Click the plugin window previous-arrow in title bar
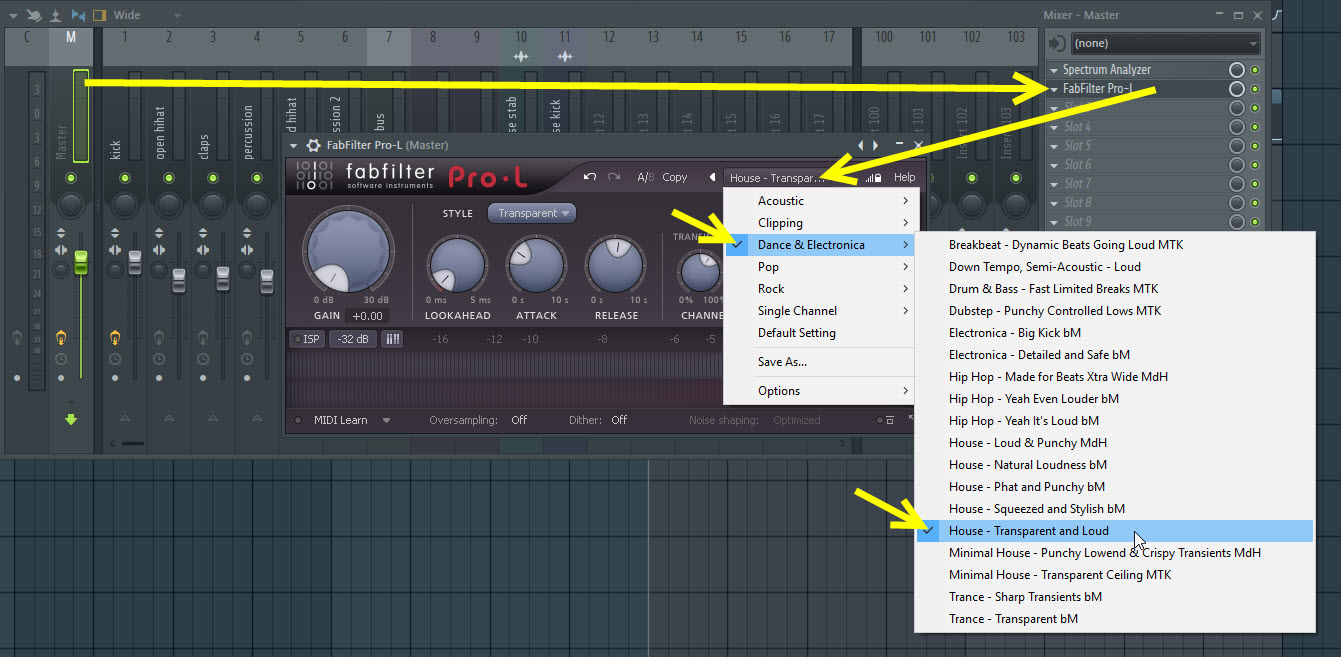 859,145
